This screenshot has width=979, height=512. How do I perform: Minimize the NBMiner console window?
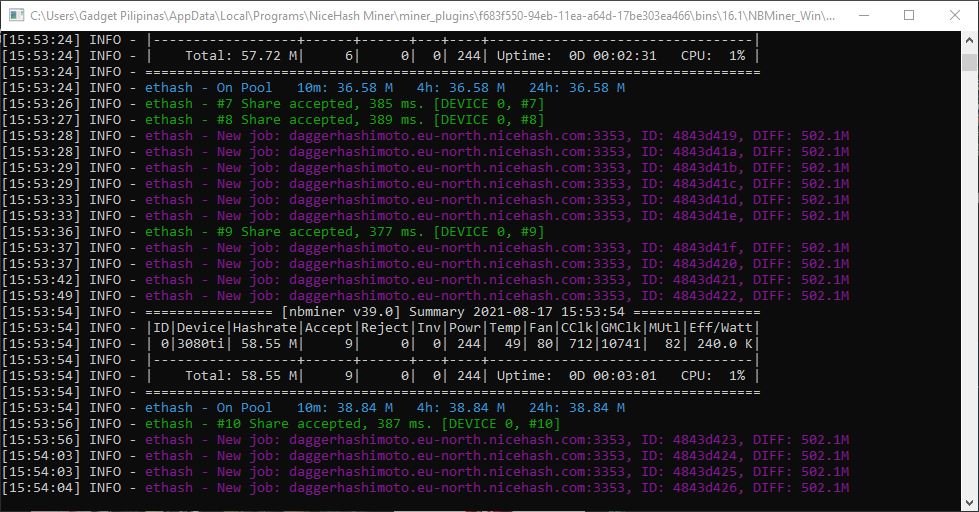pos(864,15)
